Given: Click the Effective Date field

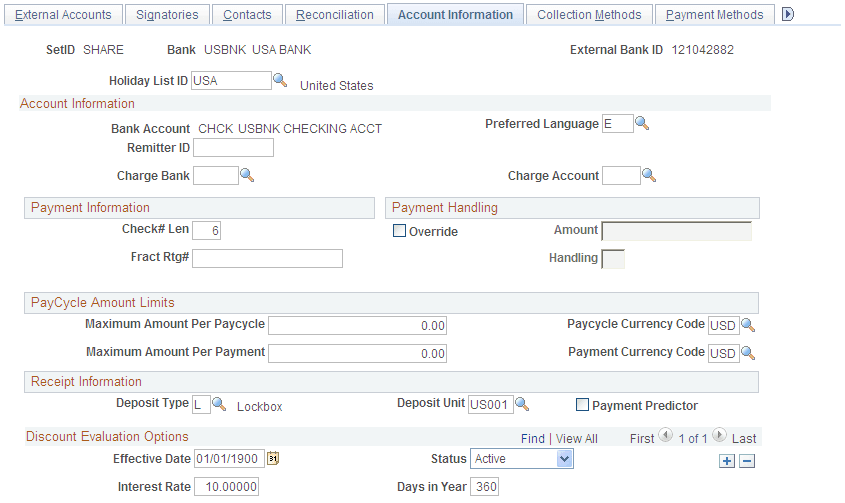Looking at the screenshot, I should (230, 459).
